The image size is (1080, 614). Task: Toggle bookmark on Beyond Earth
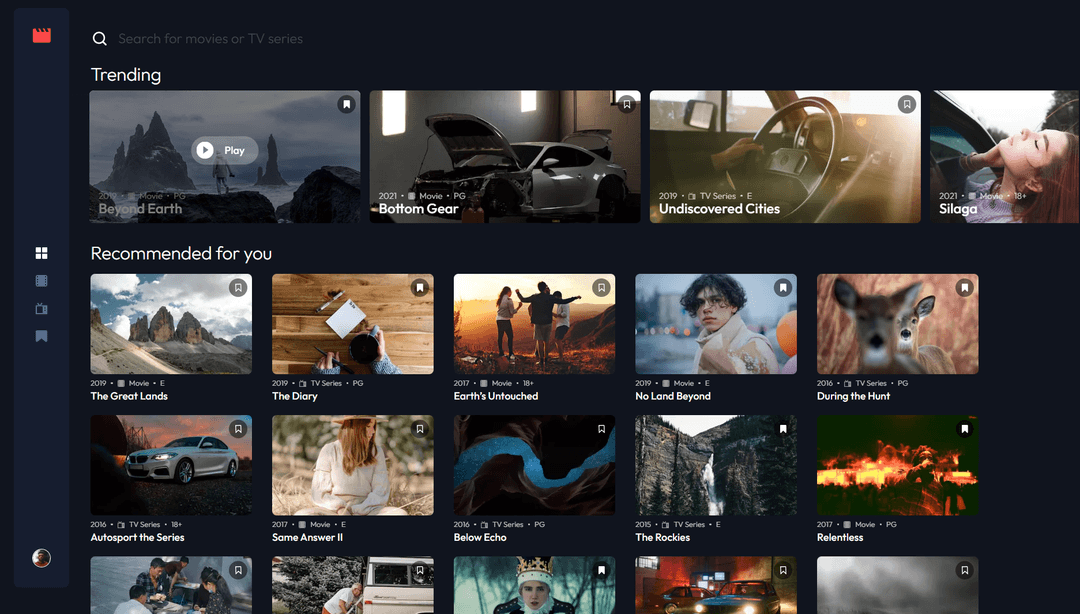346,104
